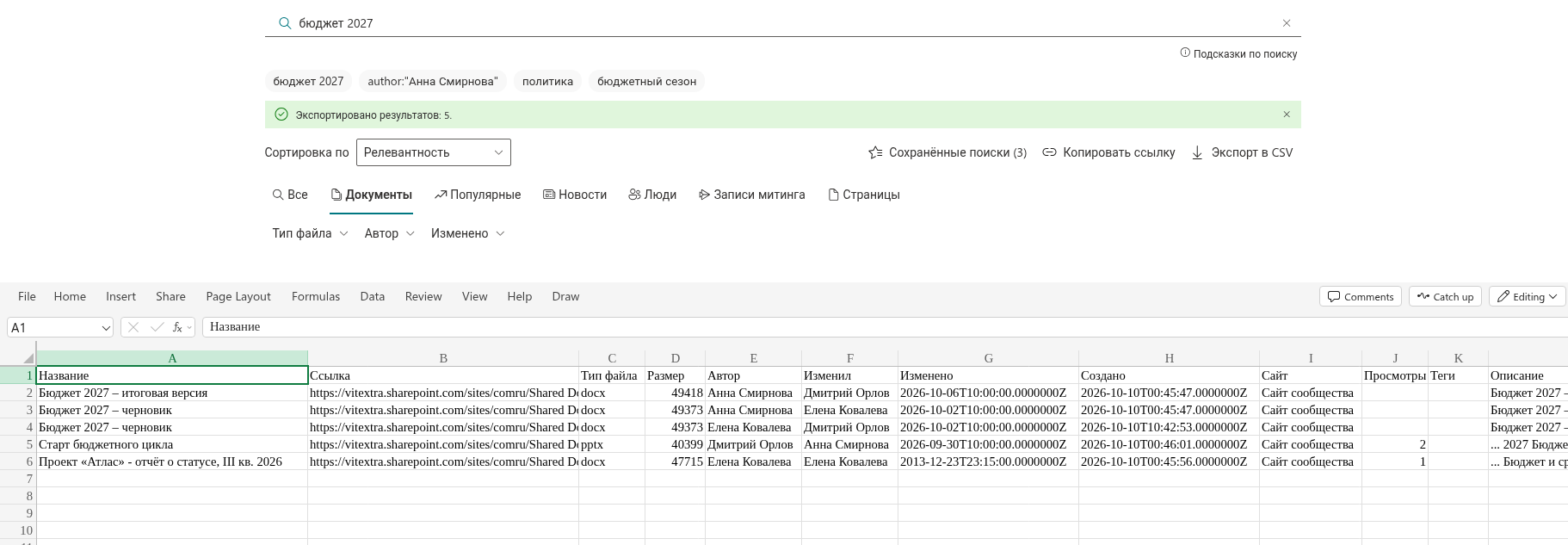This screenshot has height=545, width=1568.
Task: Click the saved searches star icon
Action: 875,152
